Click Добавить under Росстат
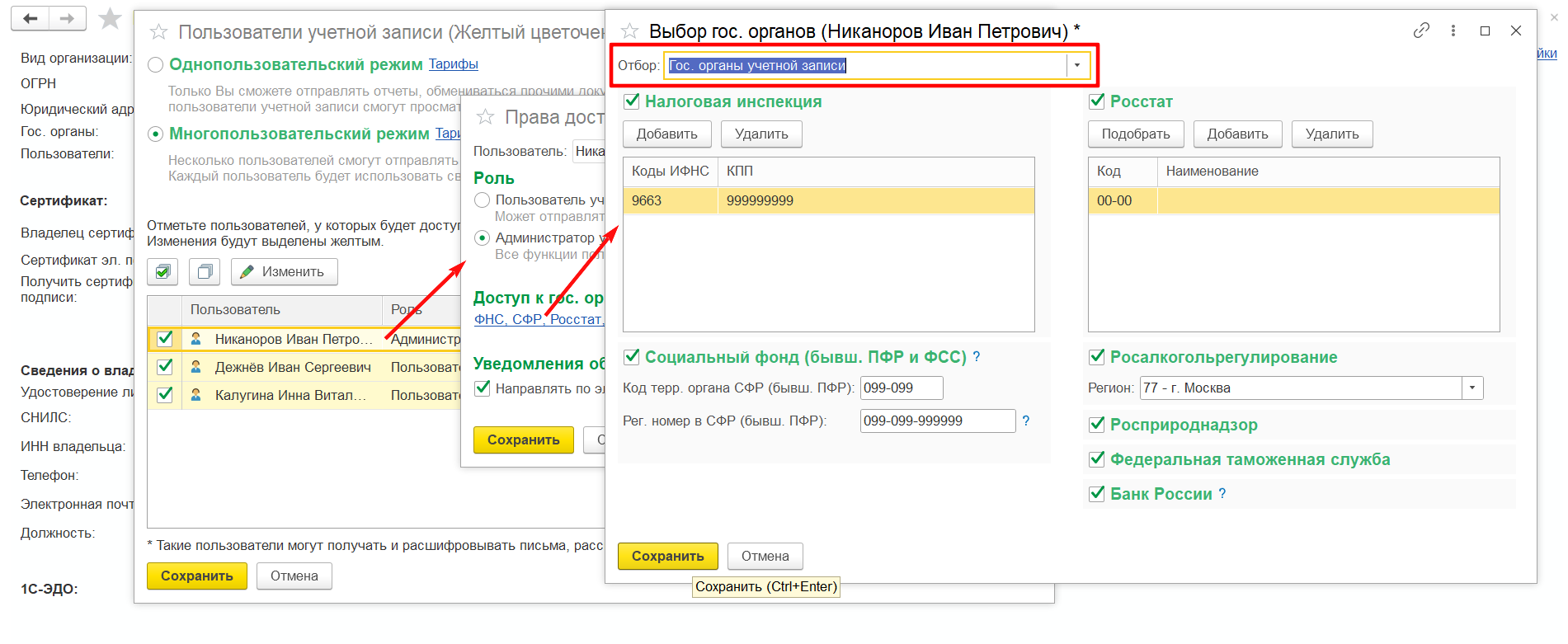The height and width of the screenshot is (644, 1568). tap(1237, 134)
